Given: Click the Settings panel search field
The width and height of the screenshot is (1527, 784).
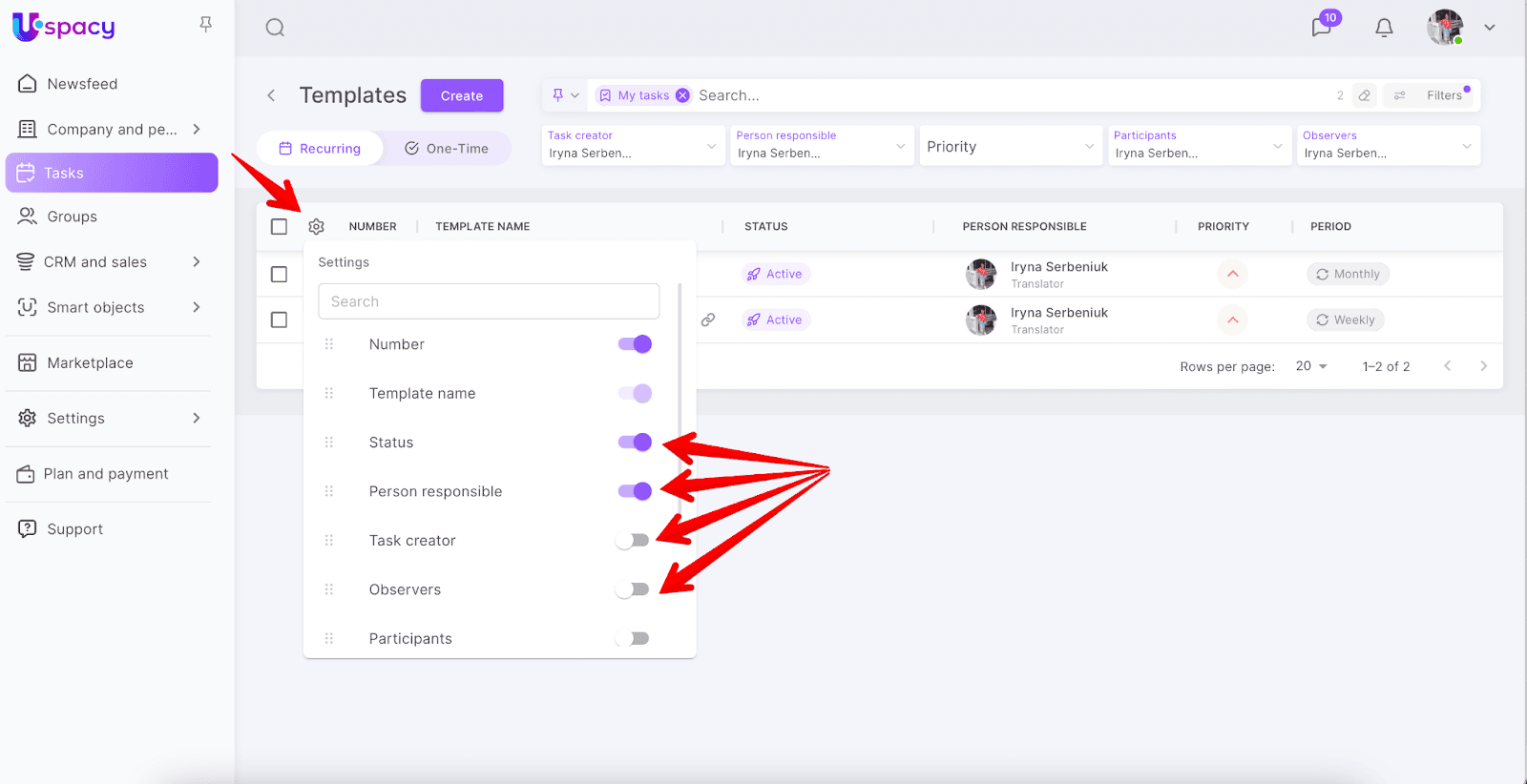Looking at the screenshot, I should 489,301.
